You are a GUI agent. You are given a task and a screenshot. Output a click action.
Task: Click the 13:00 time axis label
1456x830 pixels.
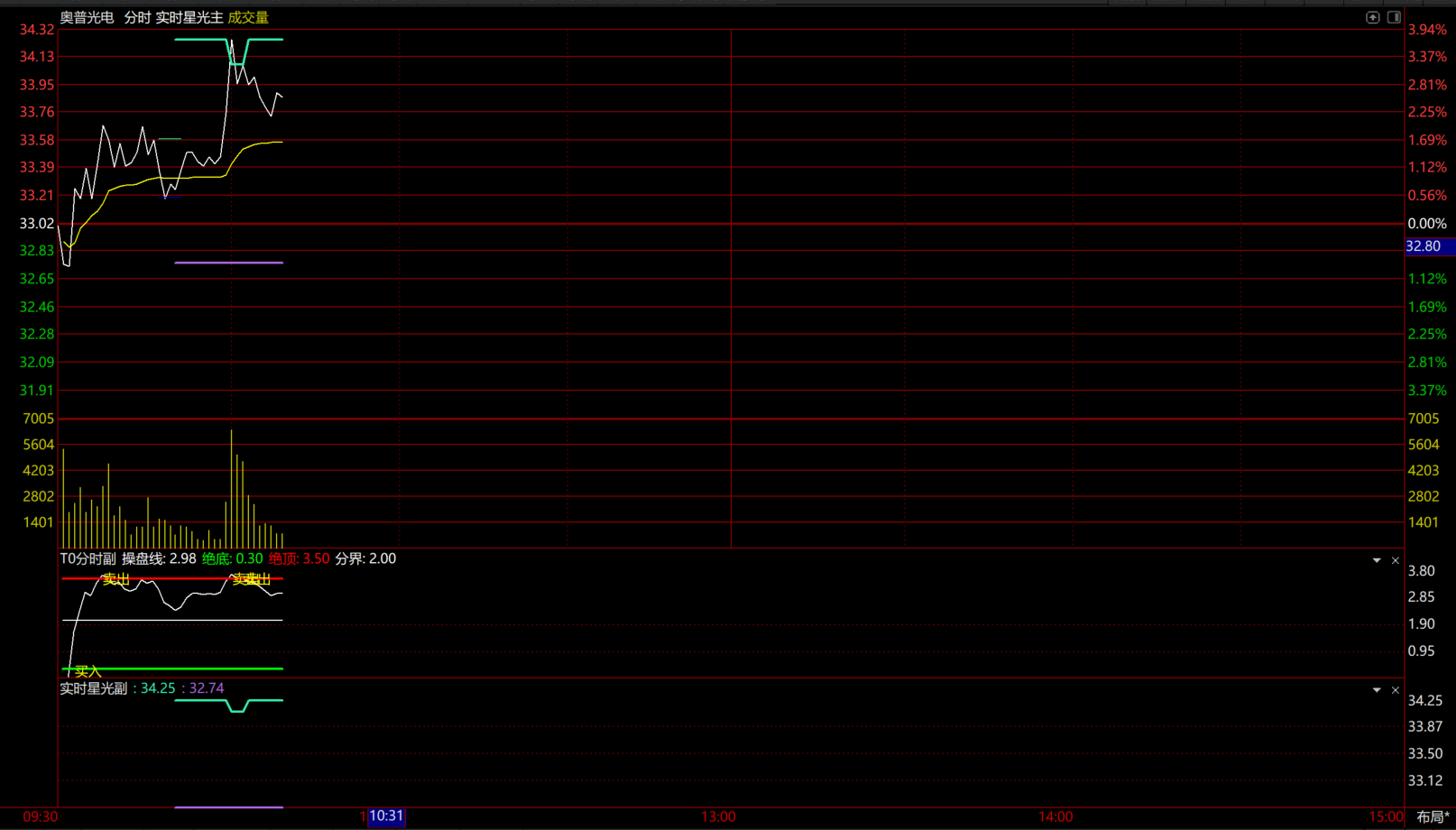click(719, 816)
